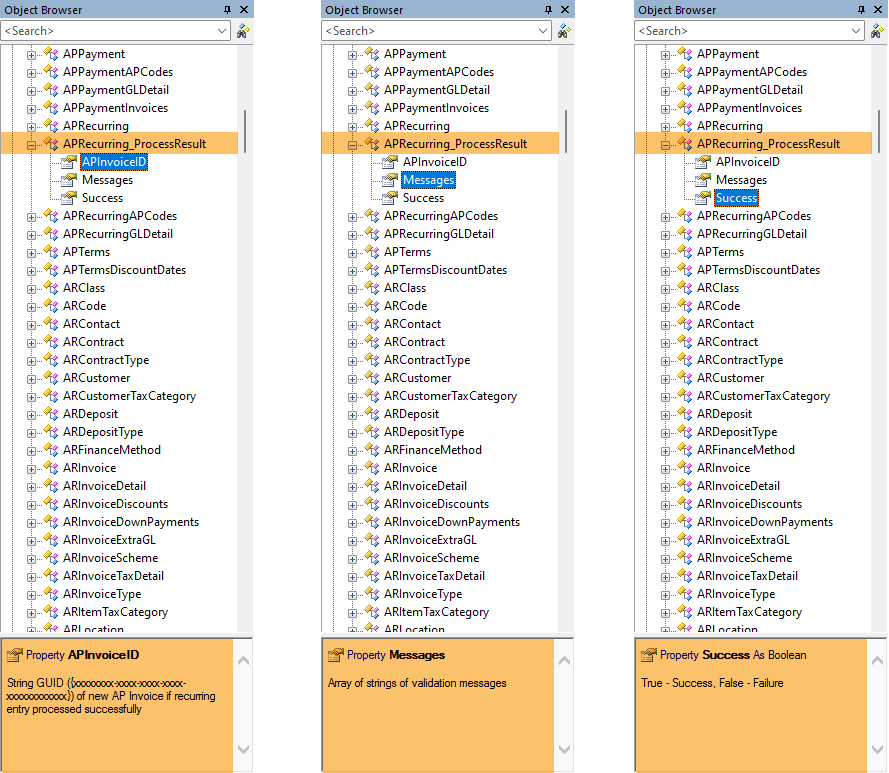Toggle the pin icon of middle Object Browser
This screenshot has width=889, height=773.
pos(548,10)
